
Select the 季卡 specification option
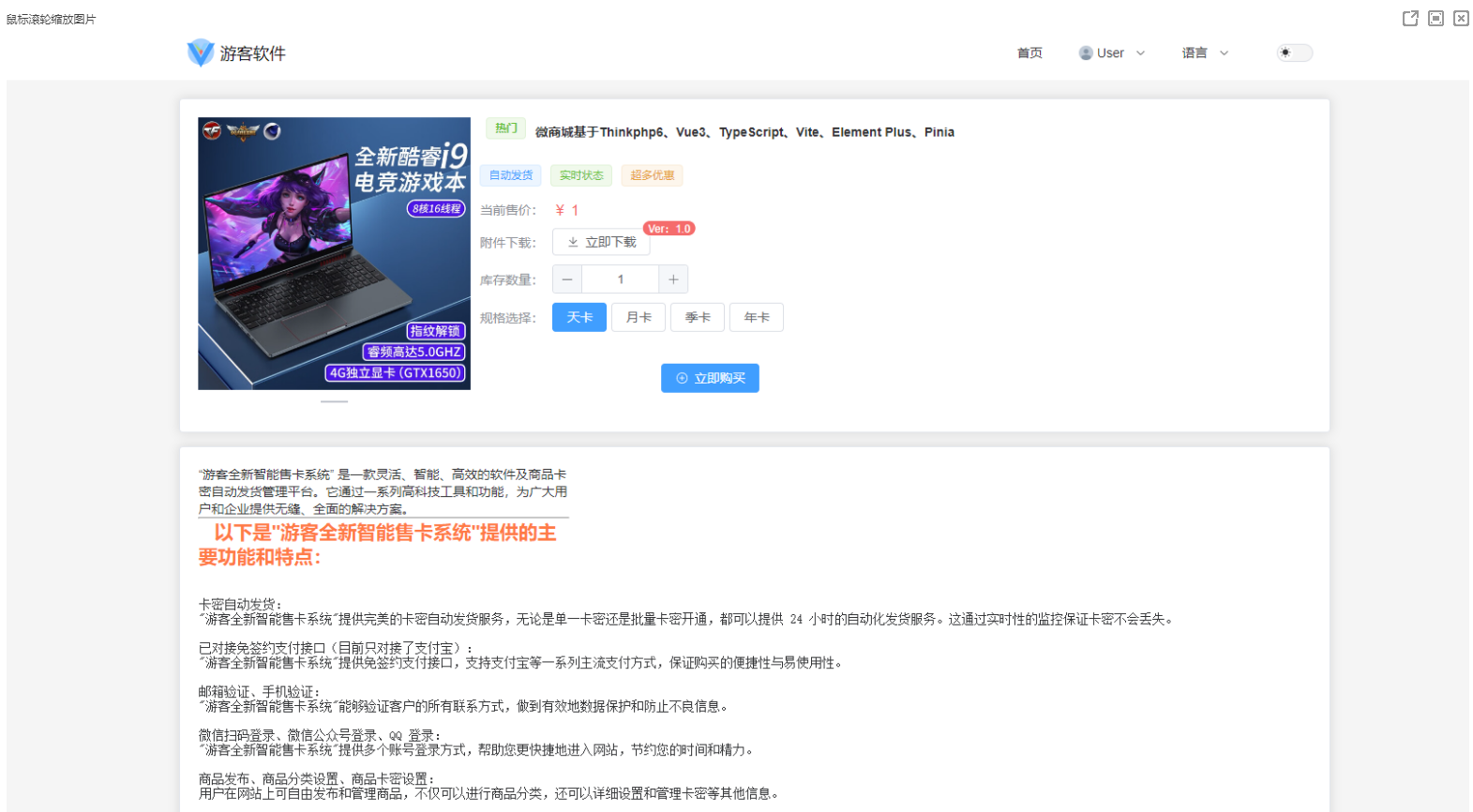point(698,317)
